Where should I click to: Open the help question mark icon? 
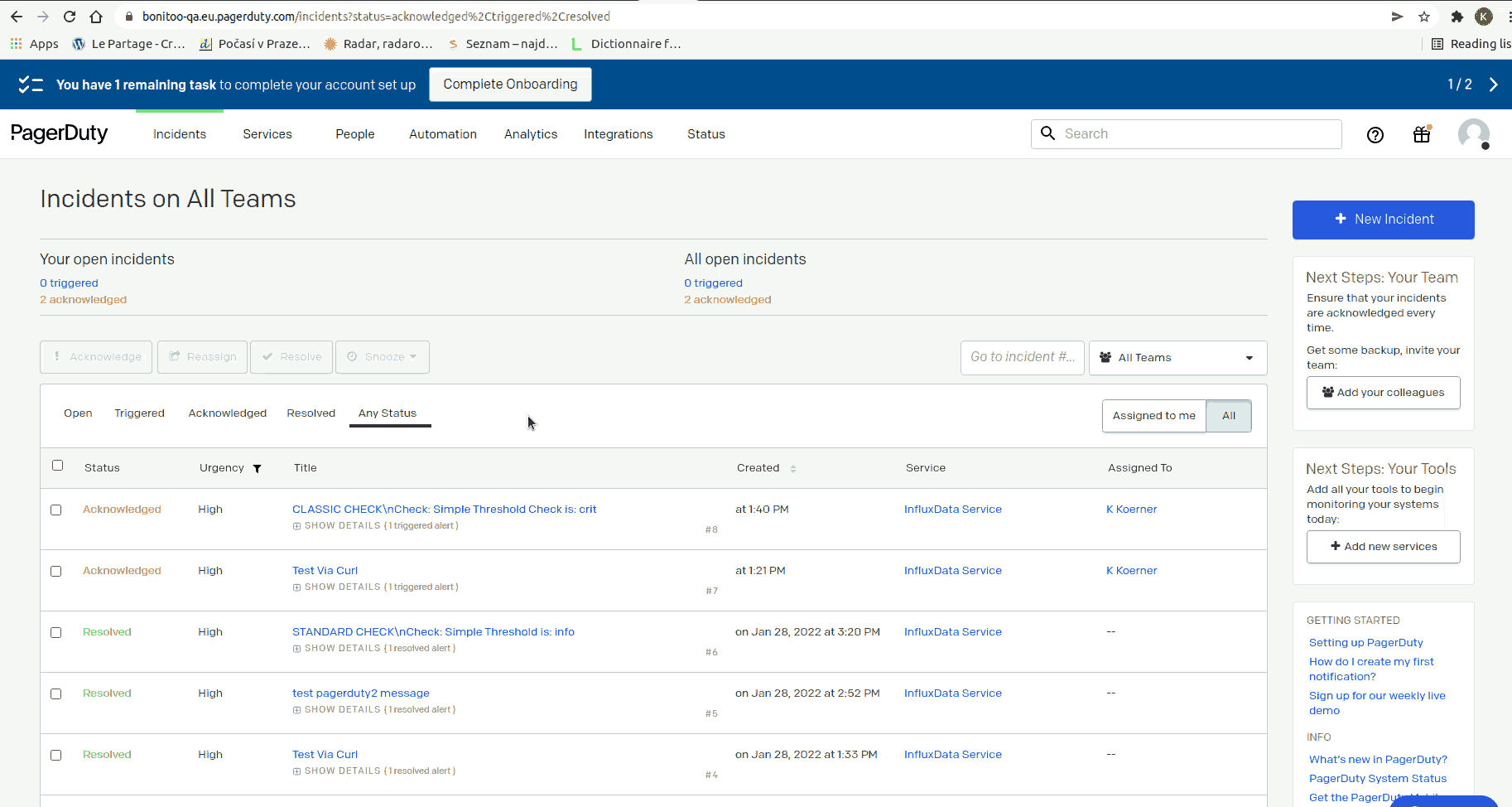click(1375, 134)
